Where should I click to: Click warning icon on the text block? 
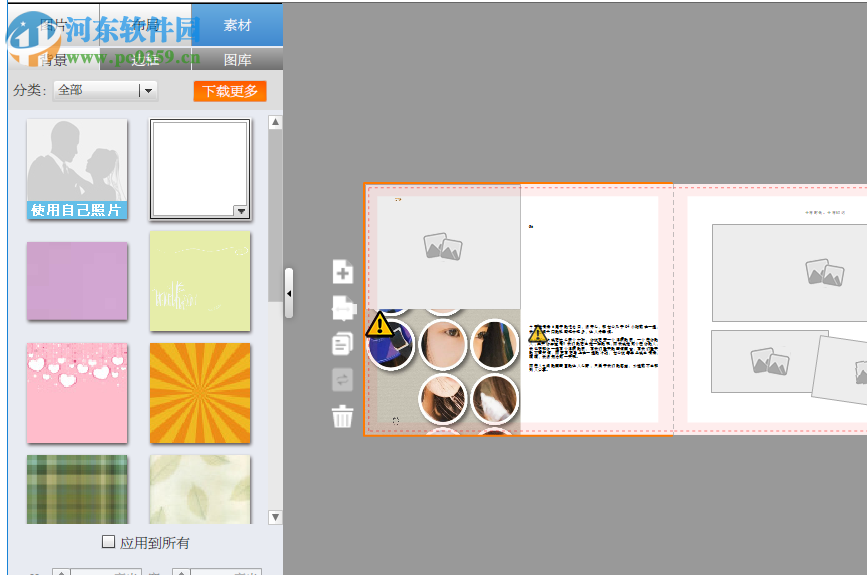click(537, 333)
